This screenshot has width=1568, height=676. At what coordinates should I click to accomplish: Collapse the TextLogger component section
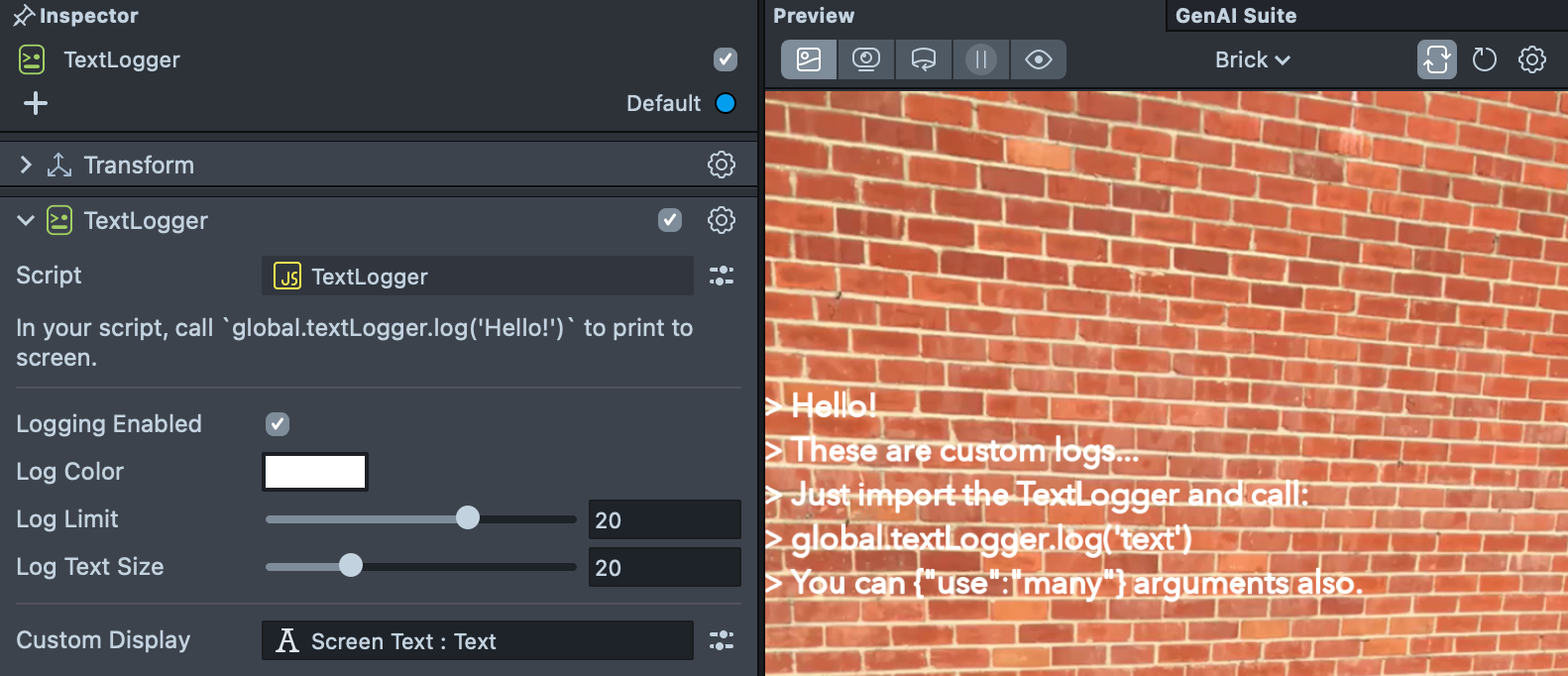(x=26, y=220)
